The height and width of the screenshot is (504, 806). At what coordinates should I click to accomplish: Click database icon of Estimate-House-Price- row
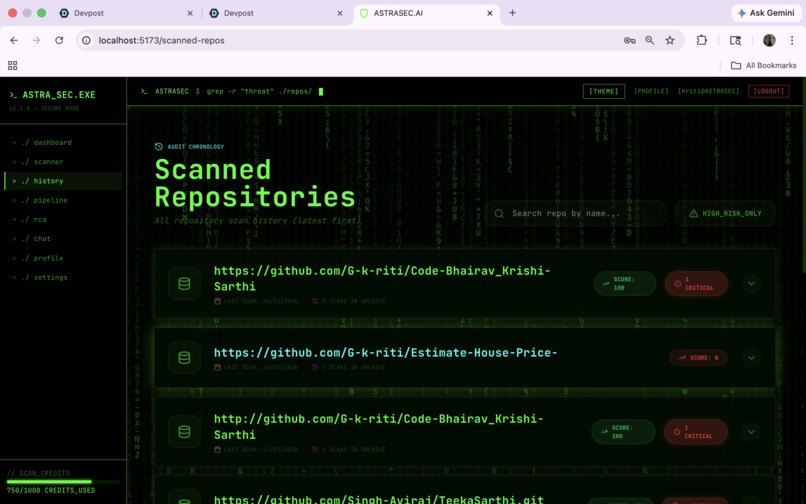(184, 357)
